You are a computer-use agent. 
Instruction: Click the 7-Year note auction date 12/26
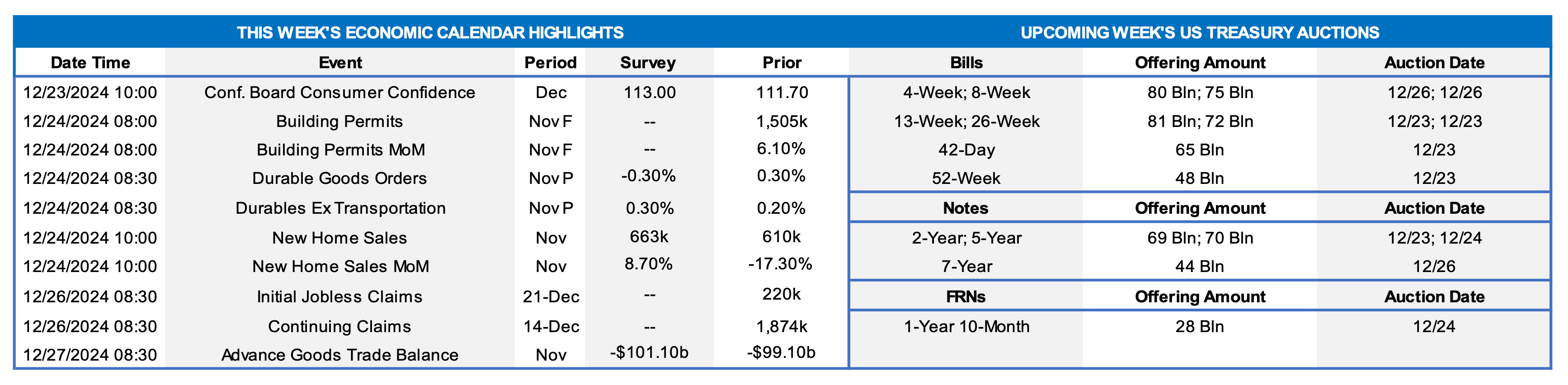(x=1433, y=267)
